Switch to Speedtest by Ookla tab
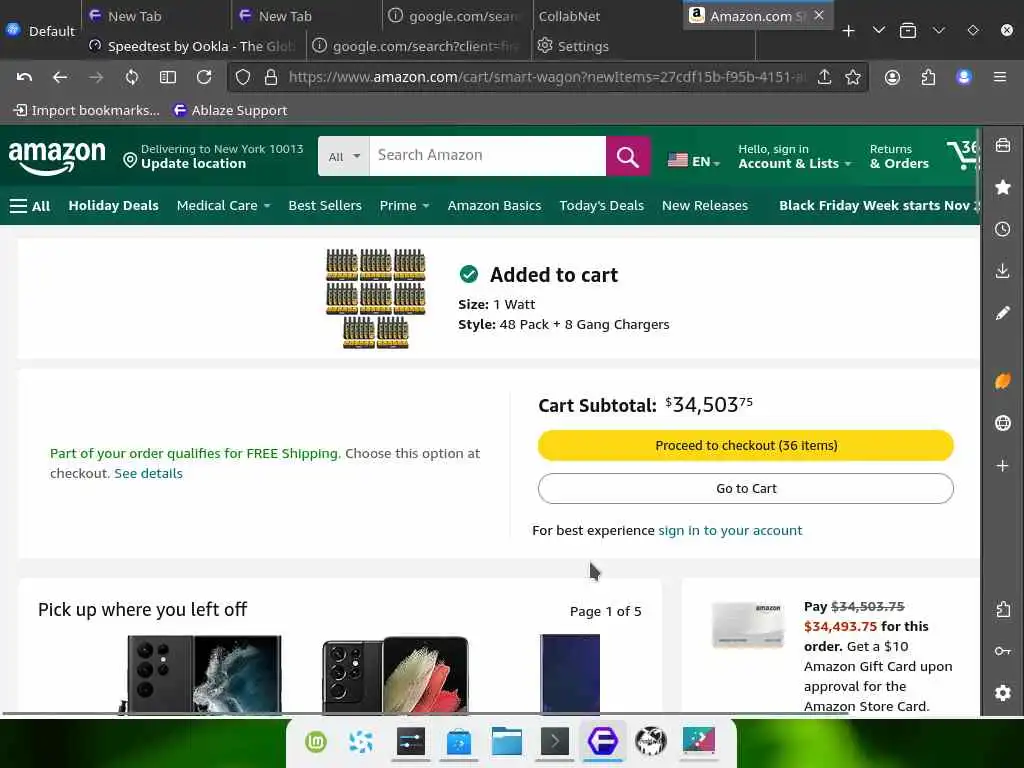 tap(193, 46)
